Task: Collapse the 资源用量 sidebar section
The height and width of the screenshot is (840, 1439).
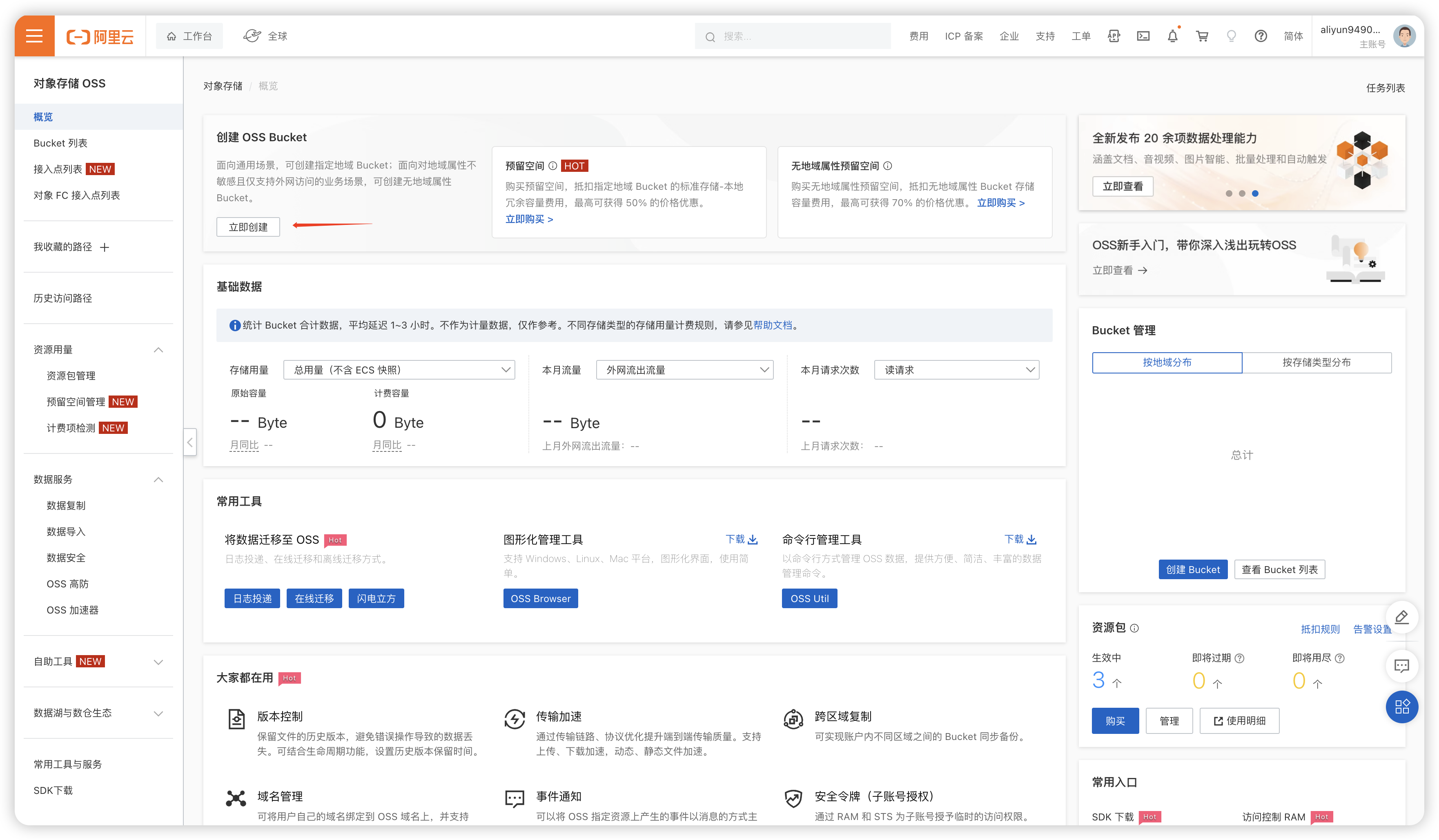Action: (x=158, y=349)
